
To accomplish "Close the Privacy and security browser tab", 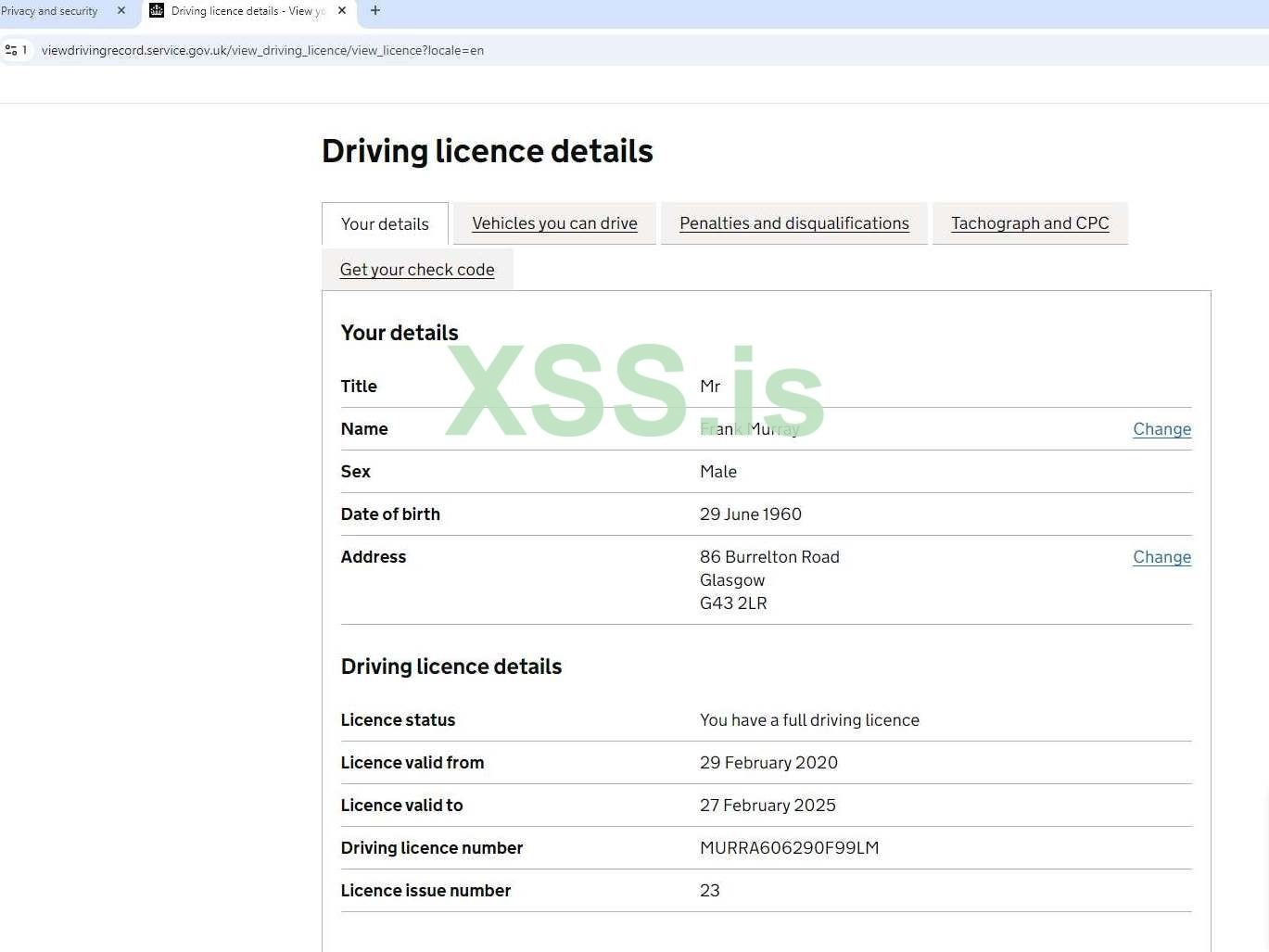I will tap(121, 11).
